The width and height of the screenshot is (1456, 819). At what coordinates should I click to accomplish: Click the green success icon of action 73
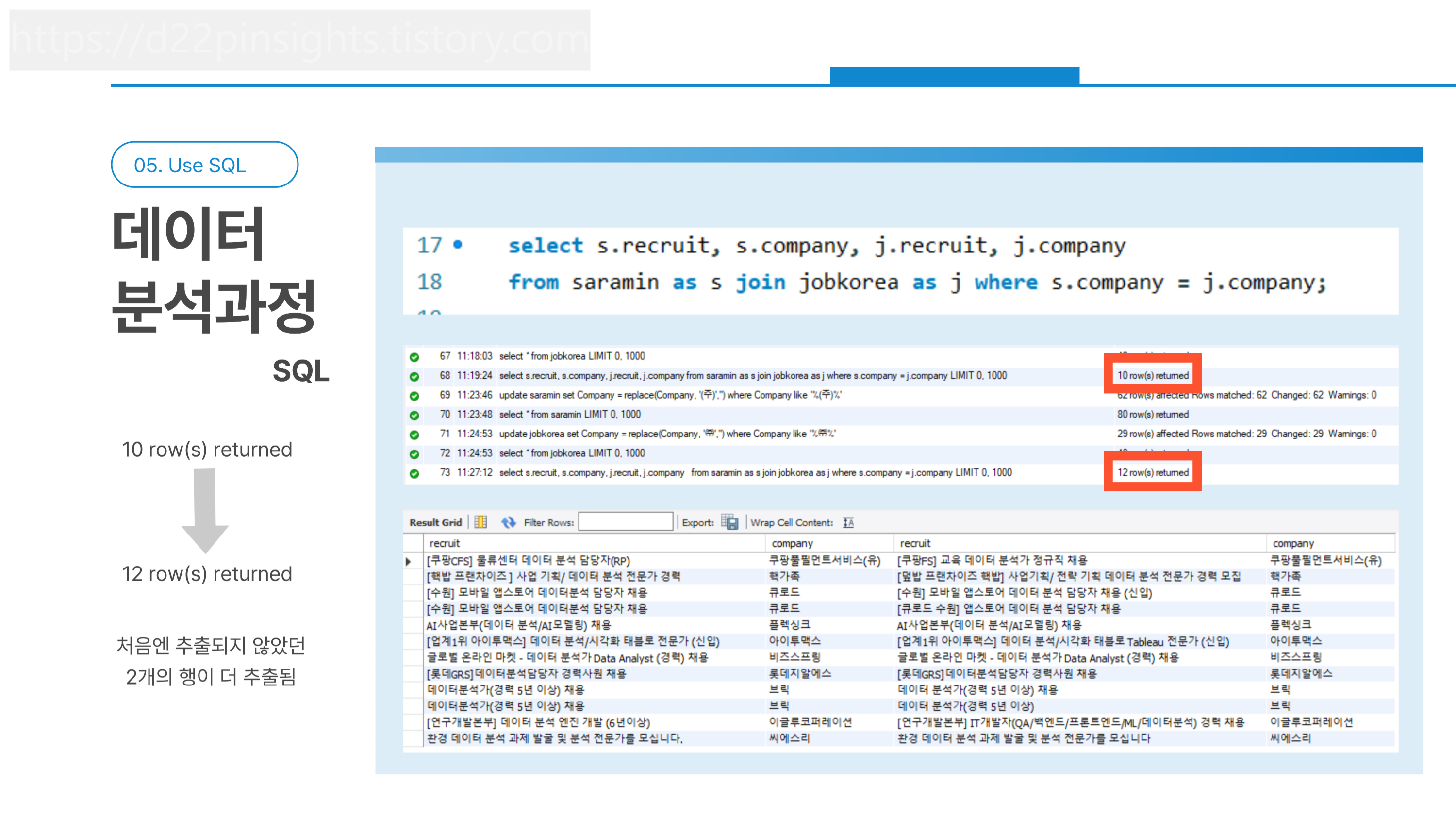coord(414,474)
